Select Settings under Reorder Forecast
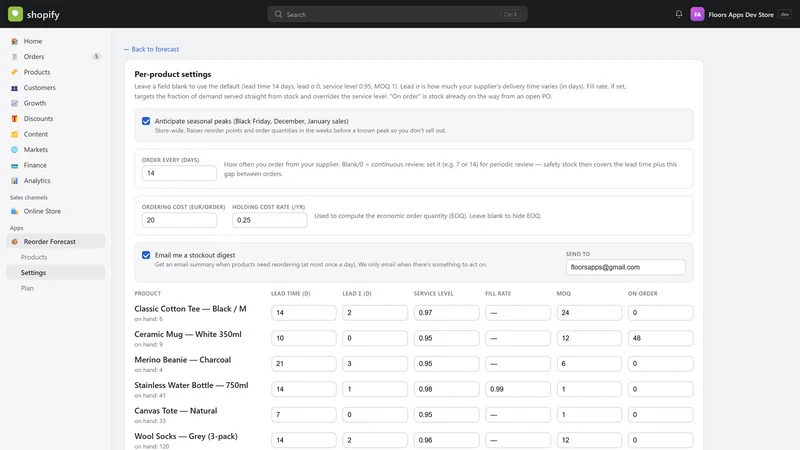This screenshot has height=450, width=800. tap(56, 272)
